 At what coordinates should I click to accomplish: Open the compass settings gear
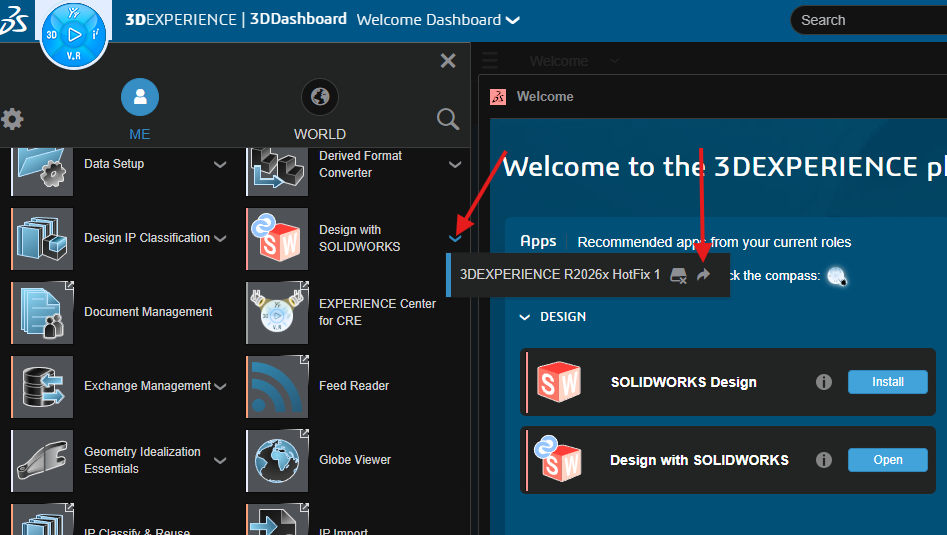(x=12, y=119)
